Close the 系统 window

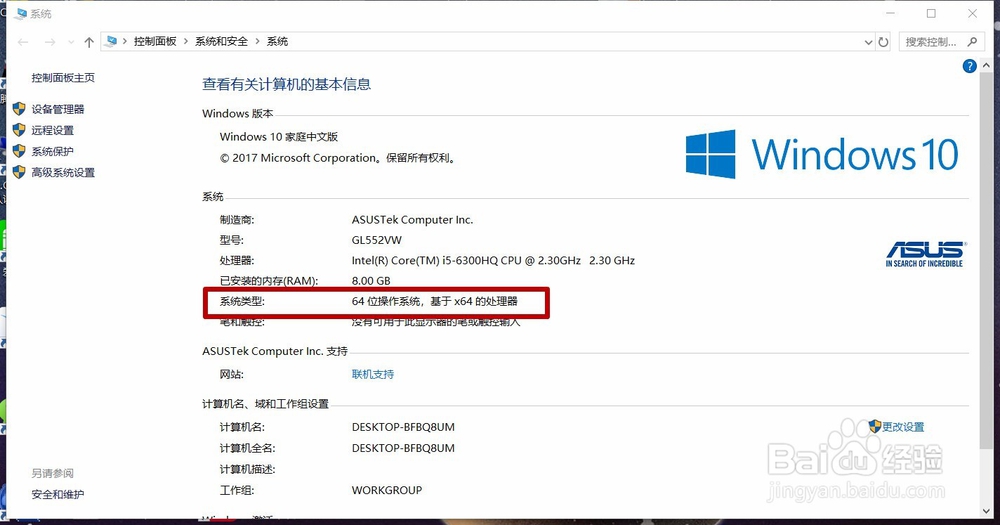(972, 13)
